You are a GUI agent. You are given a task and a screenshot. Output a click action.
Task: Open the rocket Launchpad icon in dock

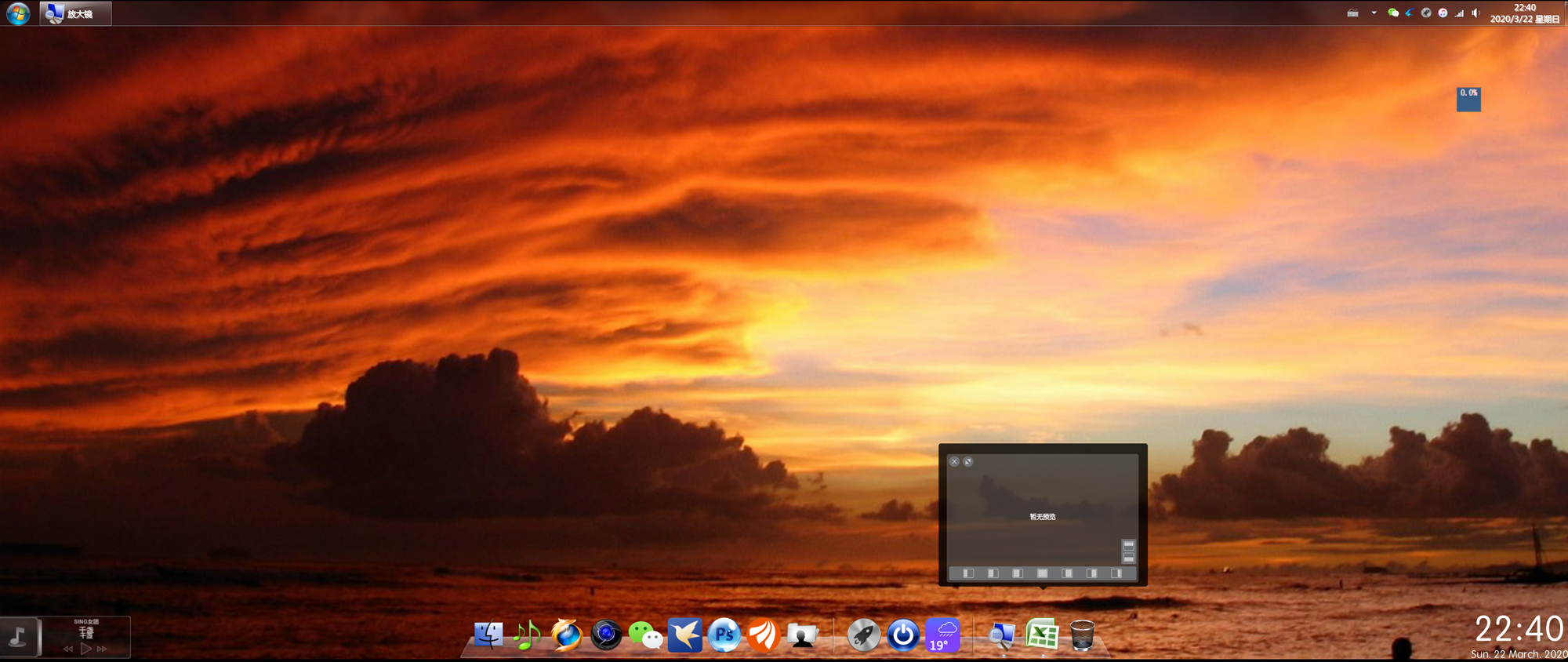click(863, 635)
